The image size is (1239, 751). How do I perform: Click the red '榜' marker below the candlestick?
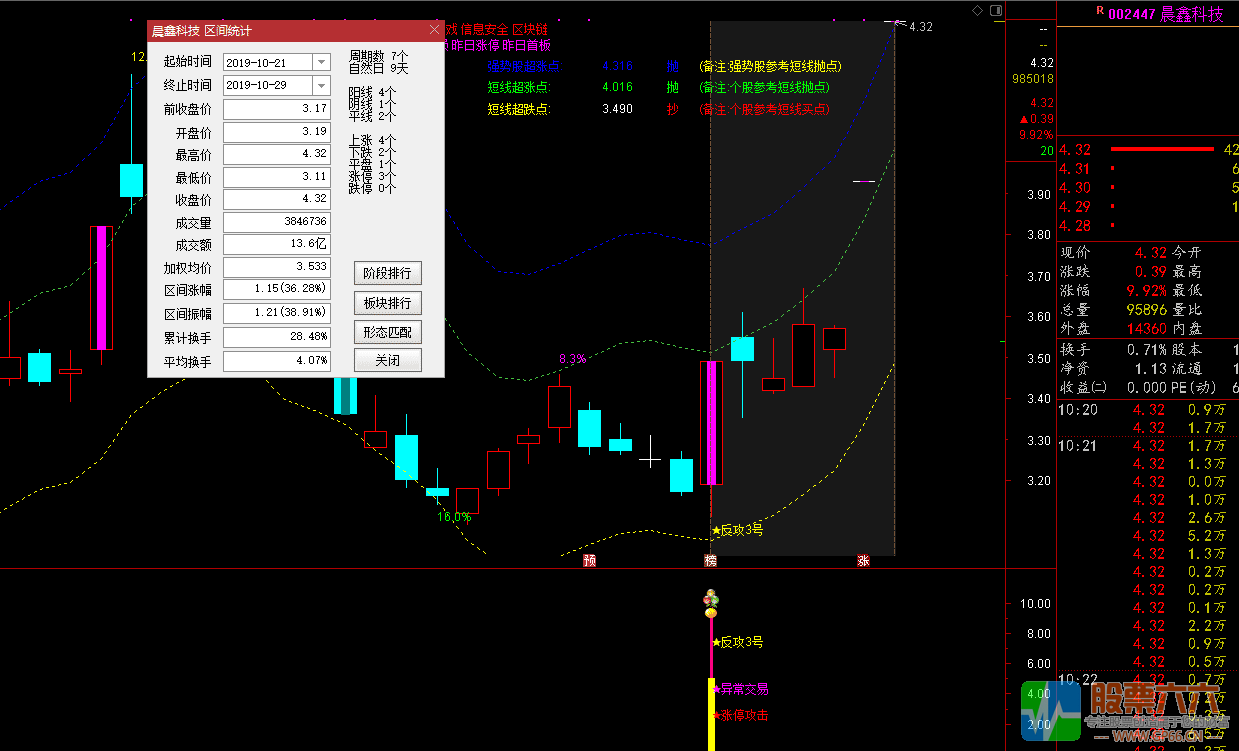(x=711, y=561)
